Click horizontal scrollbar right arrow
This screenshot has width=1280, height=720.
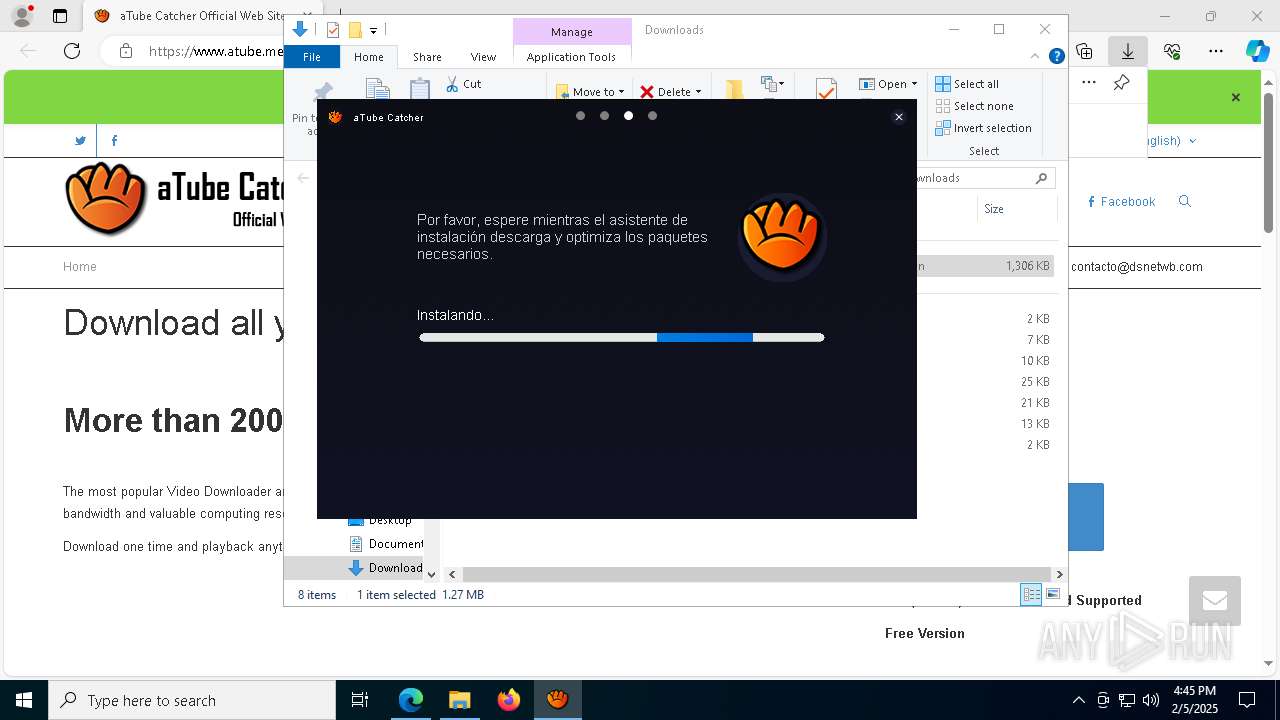coord(1059,574)
